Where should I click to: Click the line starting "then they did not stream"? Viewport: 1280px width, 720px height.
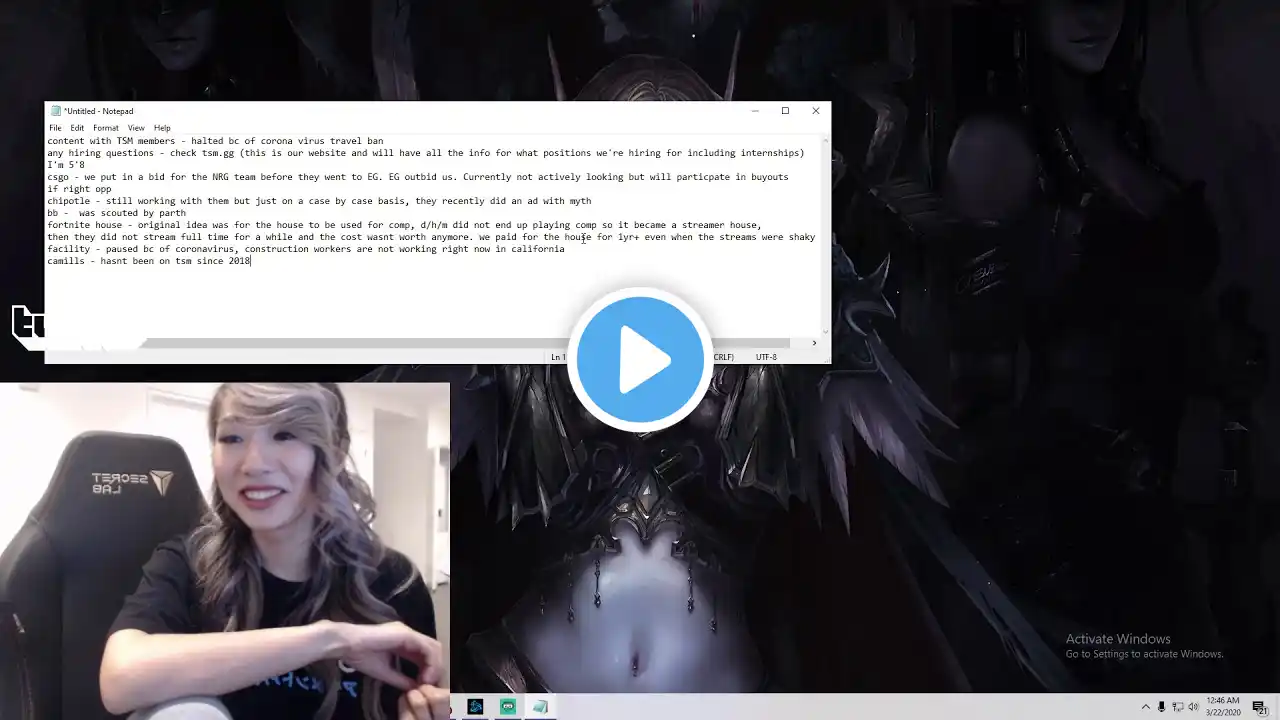tap(431, 237)
